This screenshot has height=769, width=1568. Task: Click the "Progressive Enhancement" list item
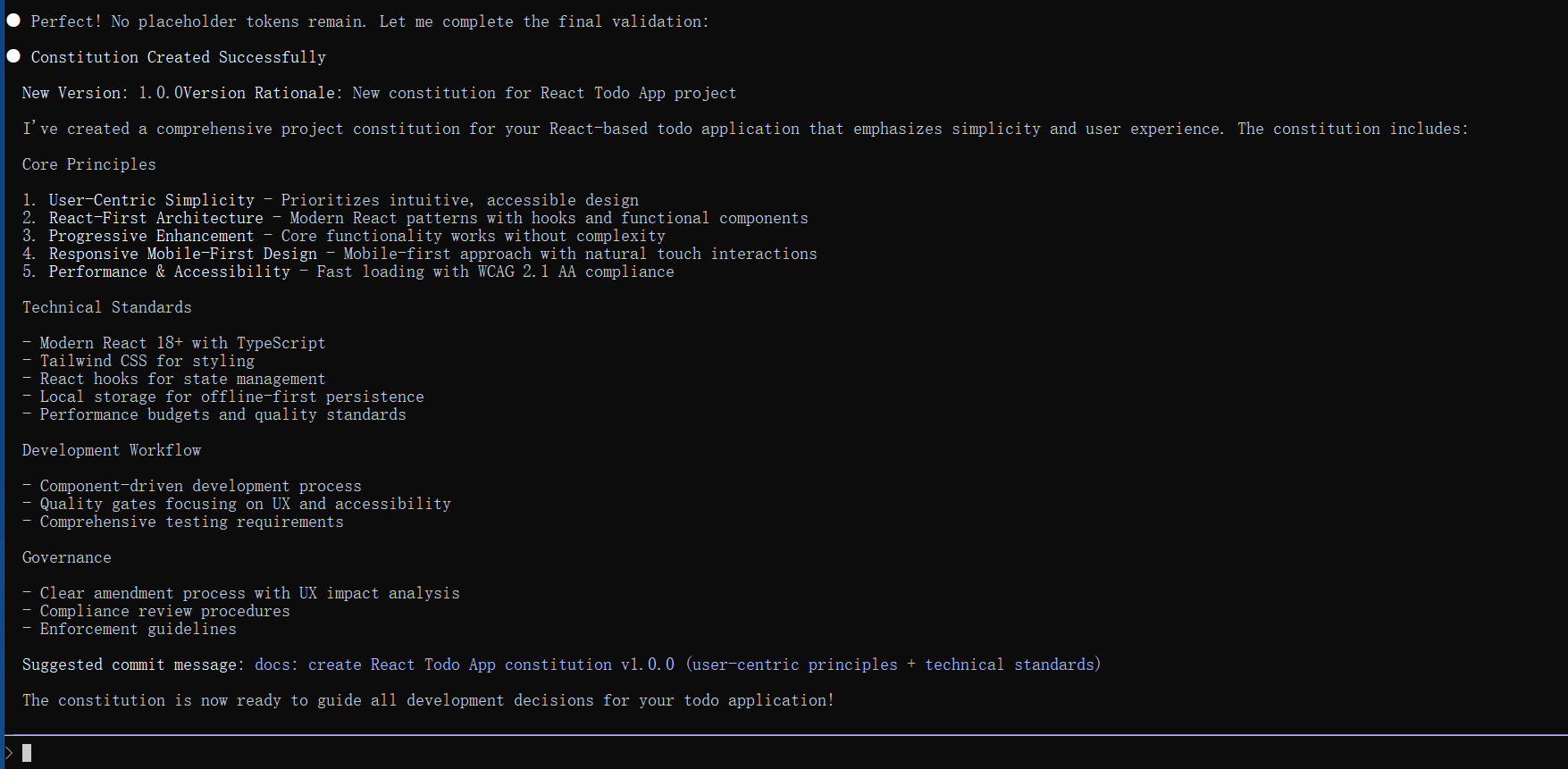pos(151,236)
